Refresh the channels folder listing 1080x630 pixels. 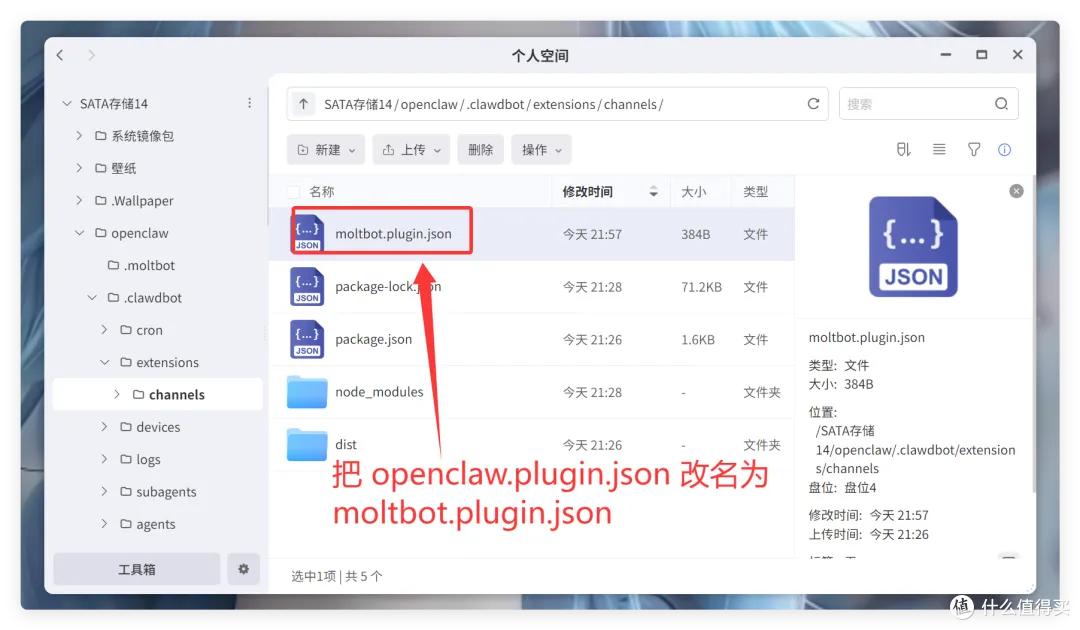click(x=813, y=104)
